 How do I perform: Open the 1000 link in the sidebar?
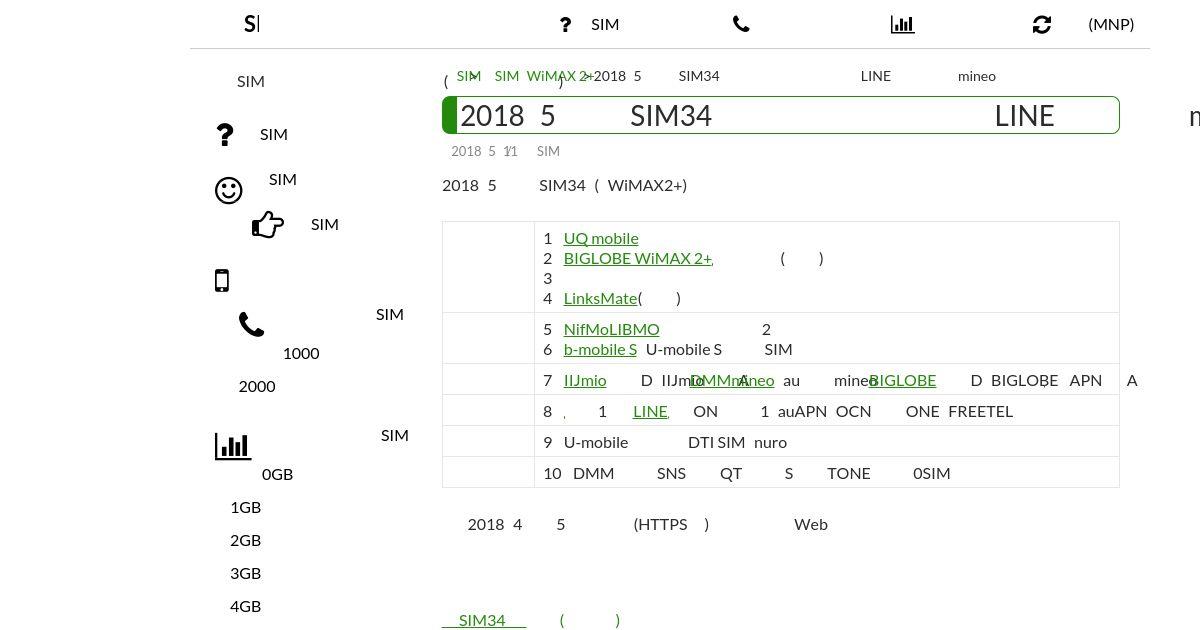301,353
